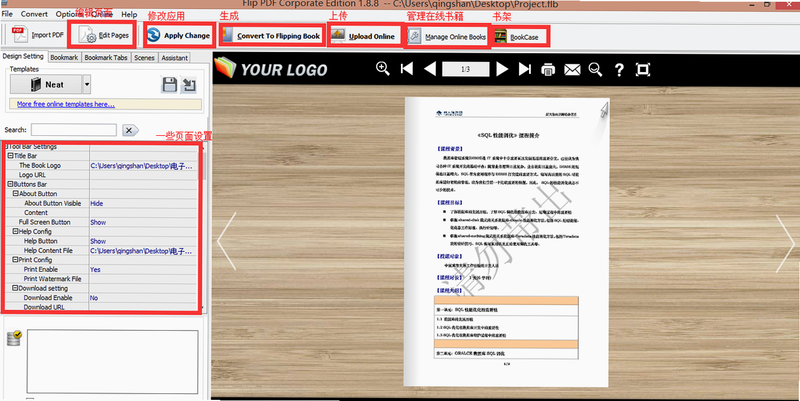The image size is (800, 401).
Task: Jump to last page icon
Action: (x=525, y=69)
